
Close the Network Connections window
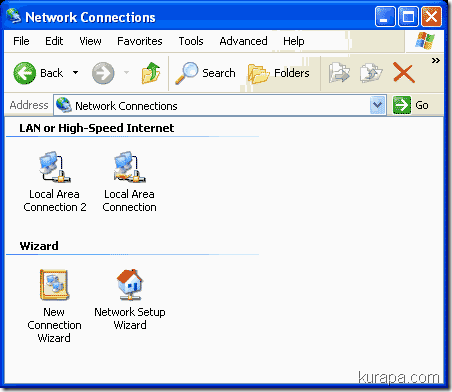click(431, 16)
